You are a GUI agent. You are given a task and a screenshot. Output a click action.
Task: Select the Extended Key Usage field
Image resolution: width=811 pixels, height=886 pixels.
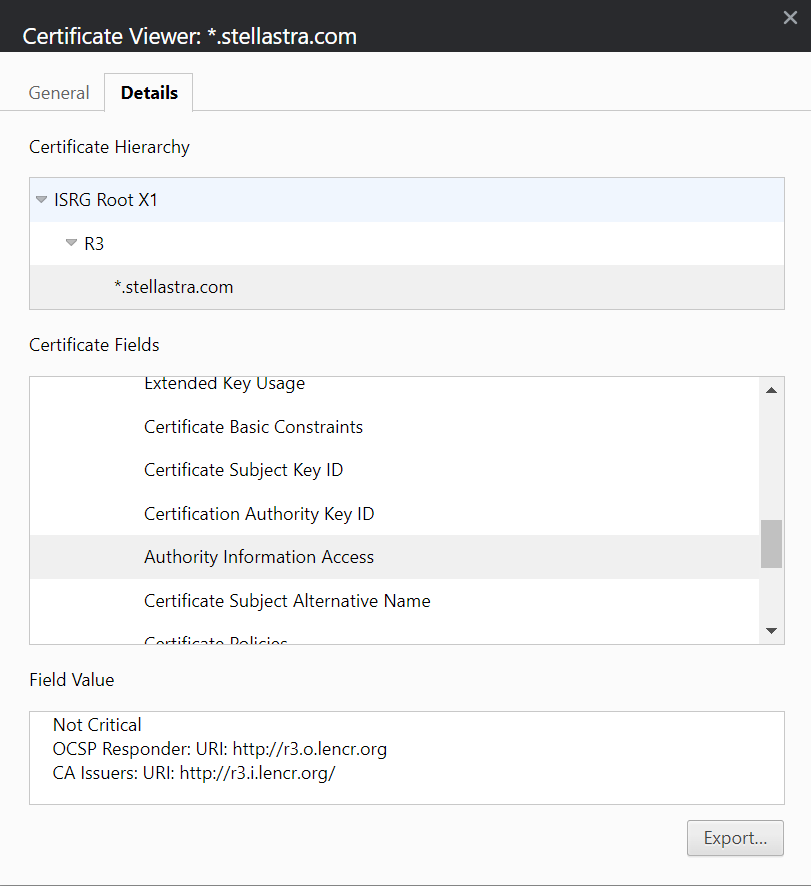coord(394,384)
